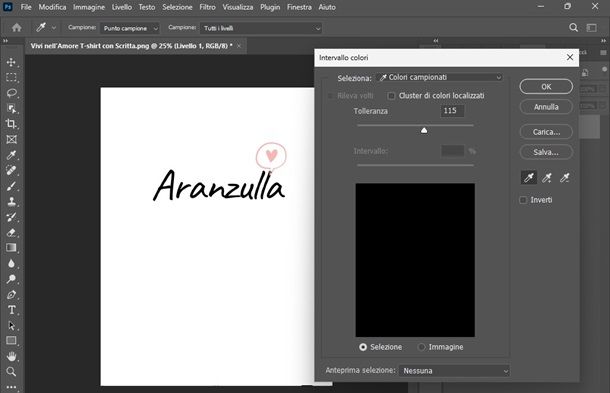This screenshot has height=393, width=610.
Task: Open the Modifica menu
Action: tap(52, 7)
